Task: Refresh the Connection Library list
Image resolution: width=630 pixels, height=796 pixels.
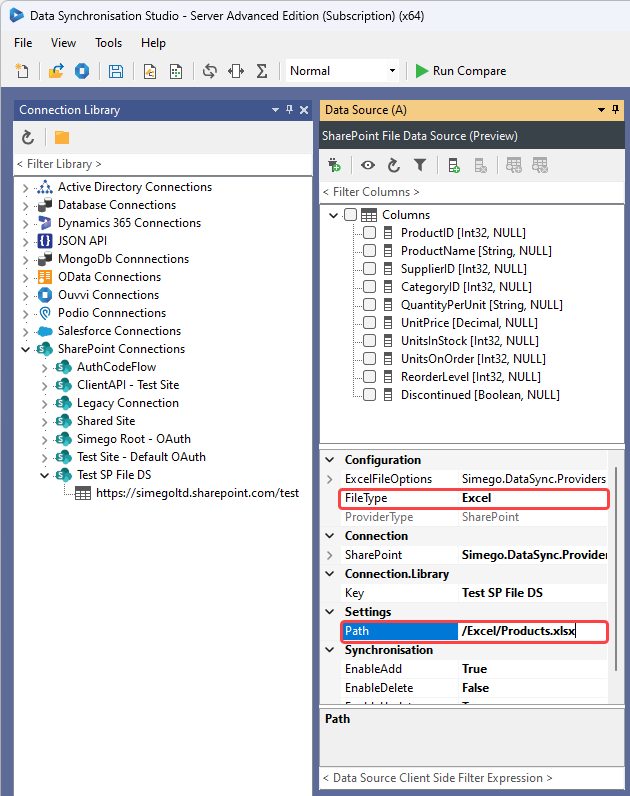Action: (x=28, y=137)
